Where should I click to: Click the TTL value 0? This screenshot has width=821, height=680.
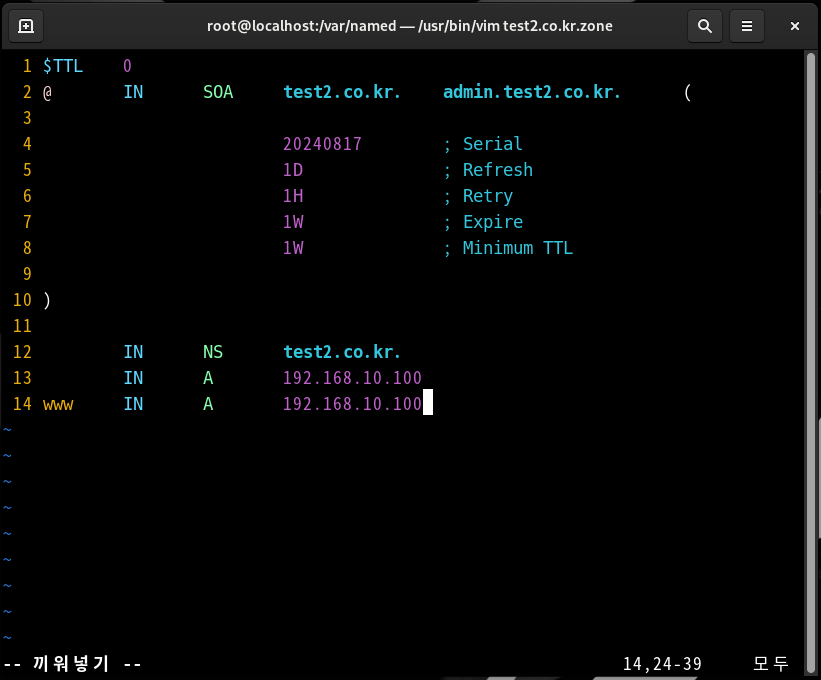pos(127,66)
